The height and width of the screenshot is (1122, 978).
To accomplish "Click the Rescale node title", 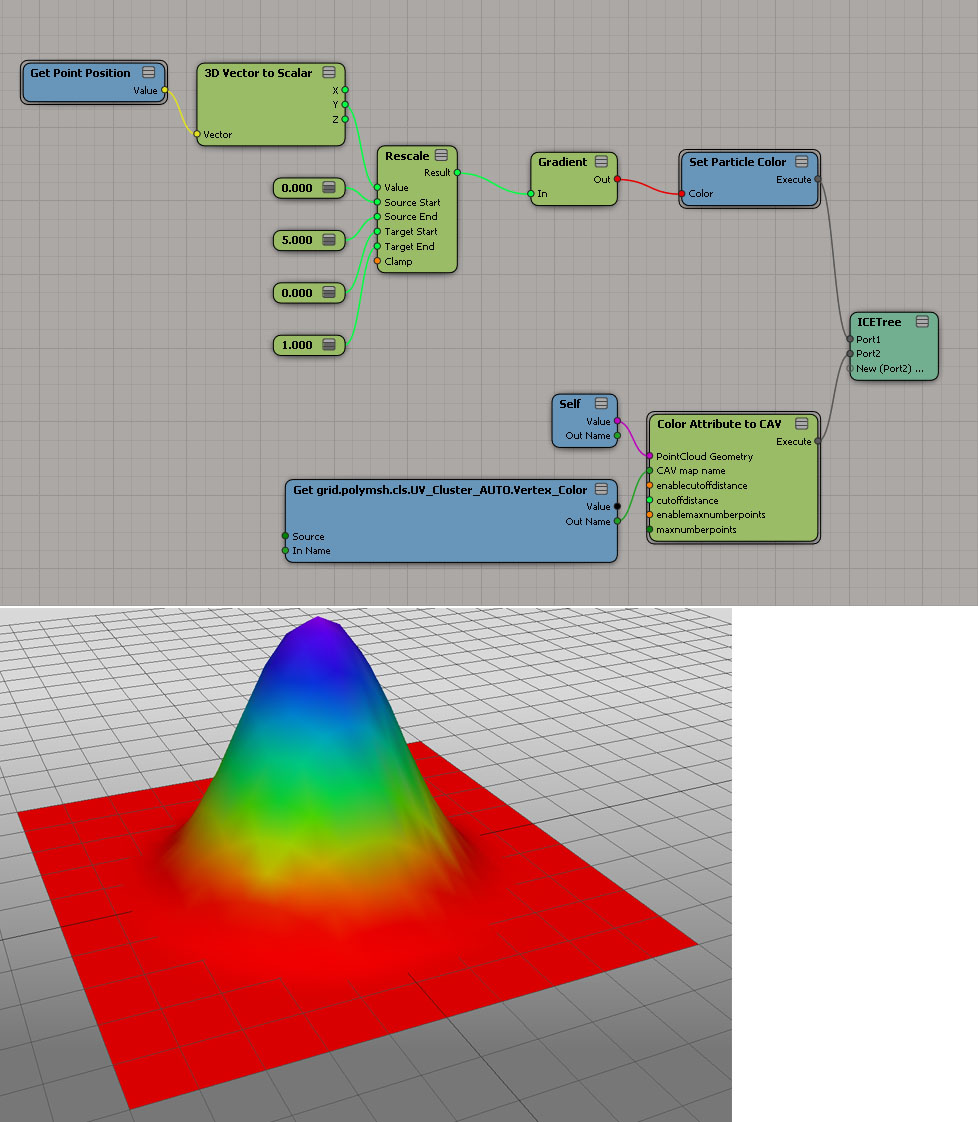I will (407, 156).
